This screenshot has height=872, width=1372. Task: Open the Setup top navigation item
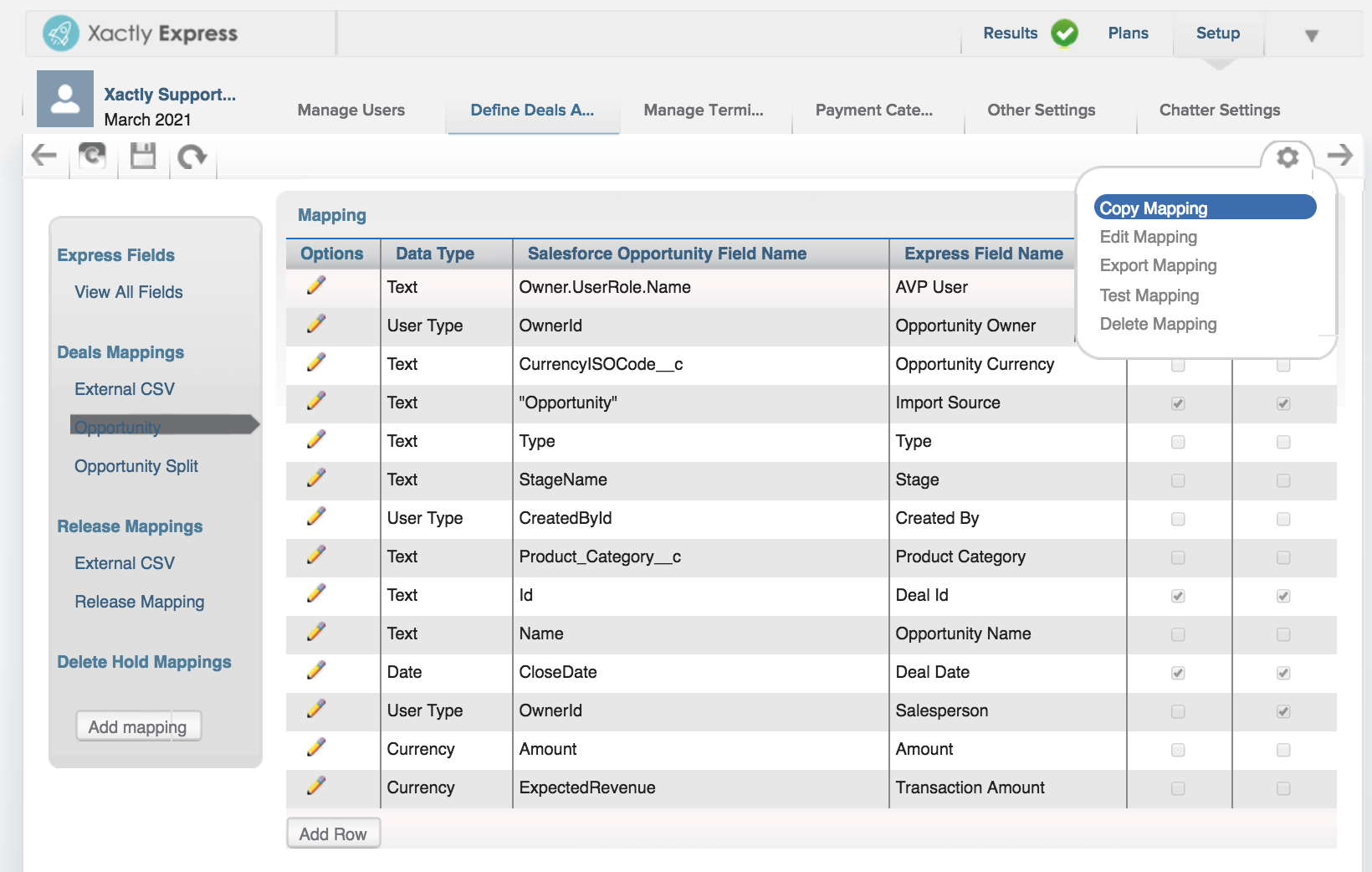coord(1218,33)
